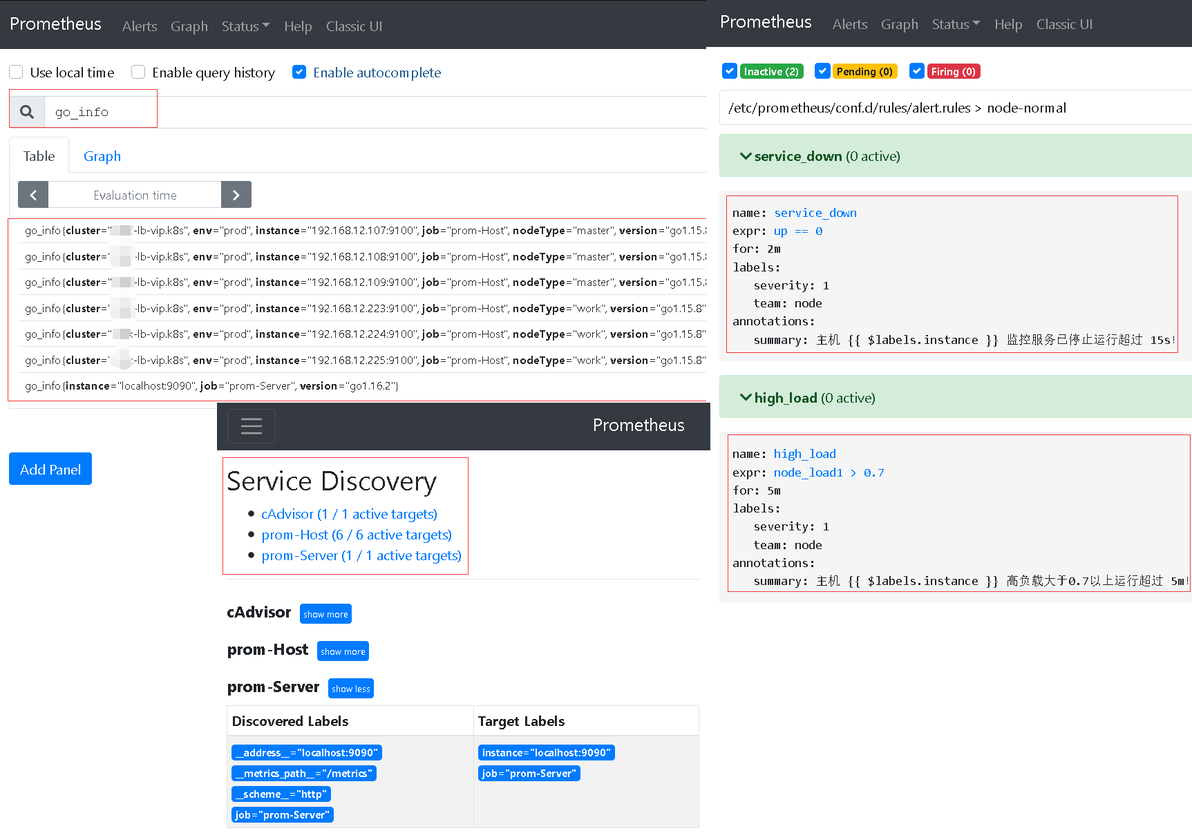Go to next evaluation time arrow
1192x833 pixels.
(236, 195)
